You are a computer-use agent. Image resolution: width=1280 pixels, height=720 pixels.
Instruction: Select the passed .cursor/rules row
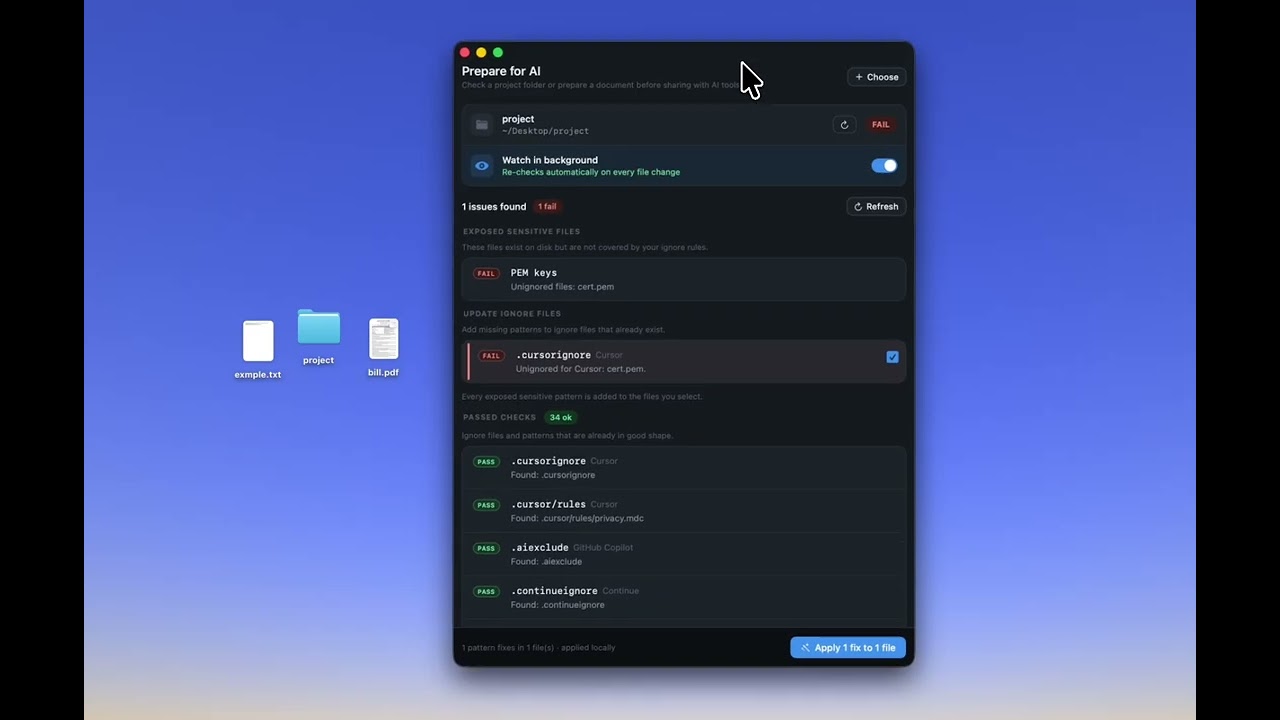click(x=684, y=511)
